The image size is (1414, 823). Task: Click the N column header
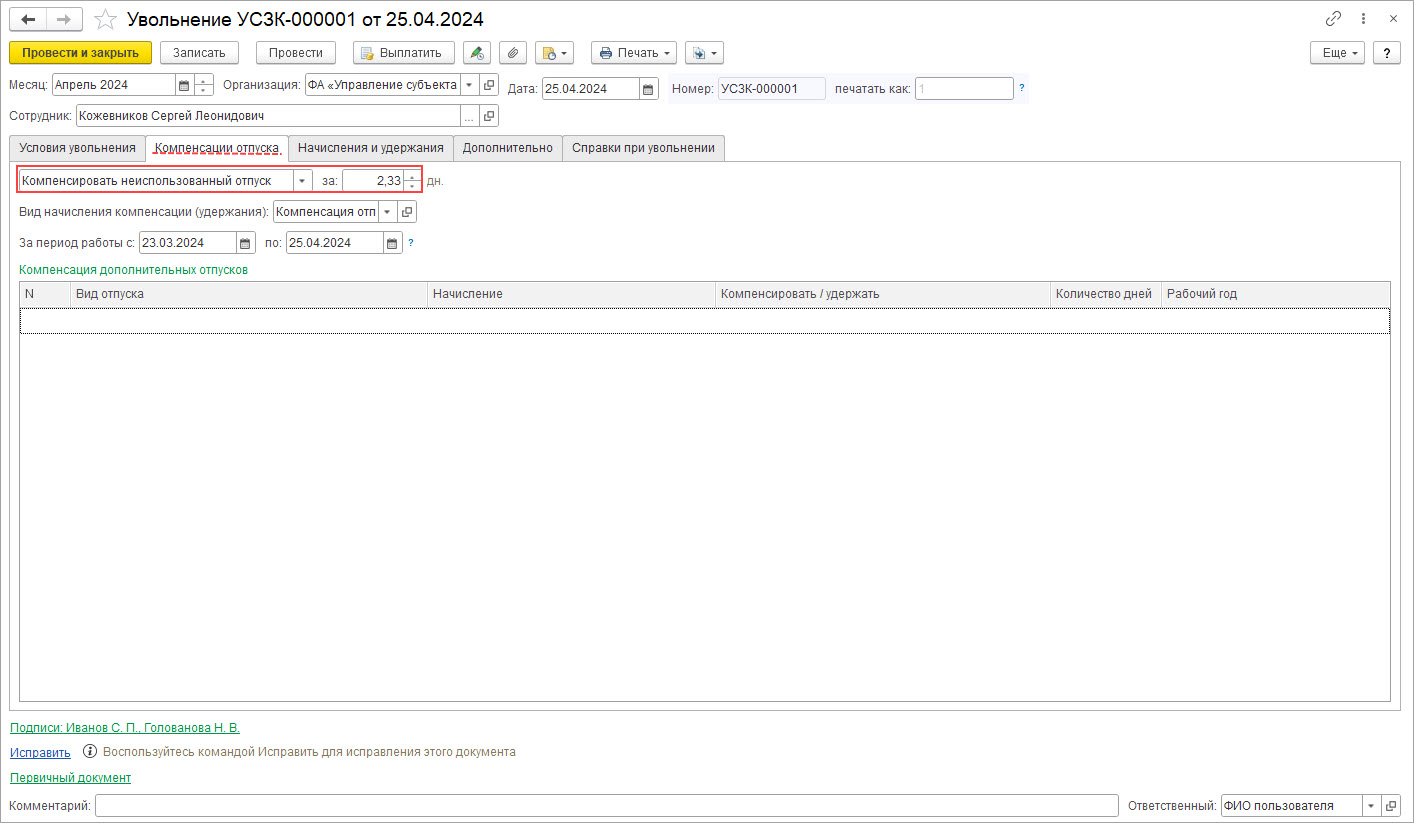pyautogui.click(x=45, y=294)
